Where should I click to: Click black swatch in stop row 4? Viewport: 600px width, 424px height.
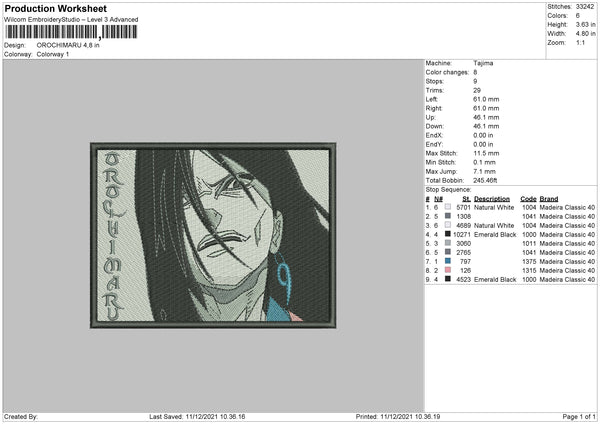(448, 234)
